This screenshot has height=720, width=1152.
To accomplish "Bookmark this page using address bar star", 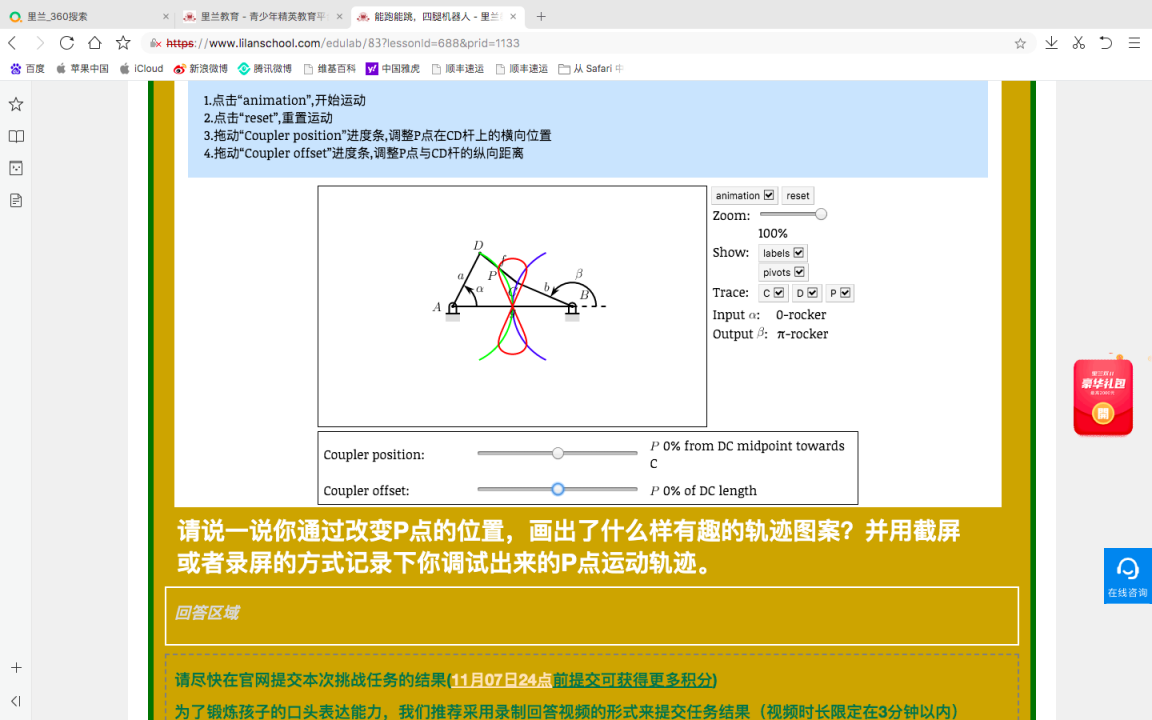I will click(x=1020, y=43).
